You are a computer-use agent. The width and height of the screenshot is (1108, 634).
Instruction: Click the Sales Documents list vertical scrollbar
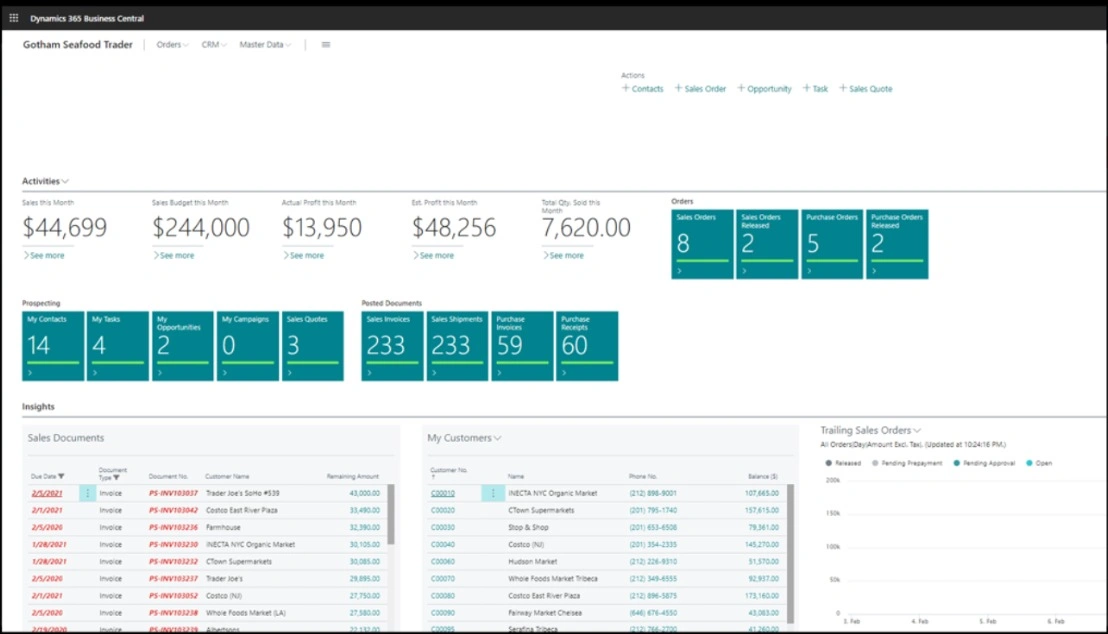391,515
